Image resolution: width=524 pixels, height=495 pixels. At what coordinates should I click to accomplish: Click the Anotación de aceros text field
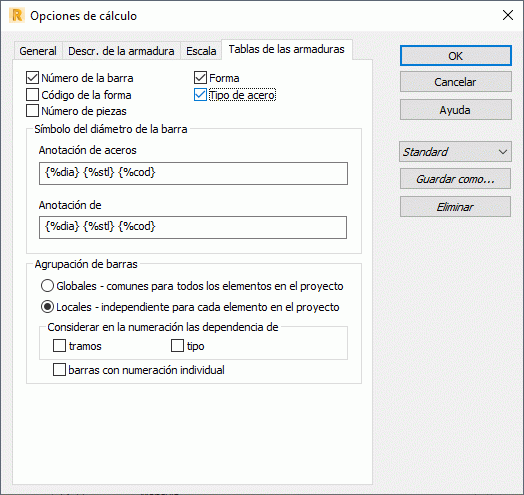click(x=193, y=173)
